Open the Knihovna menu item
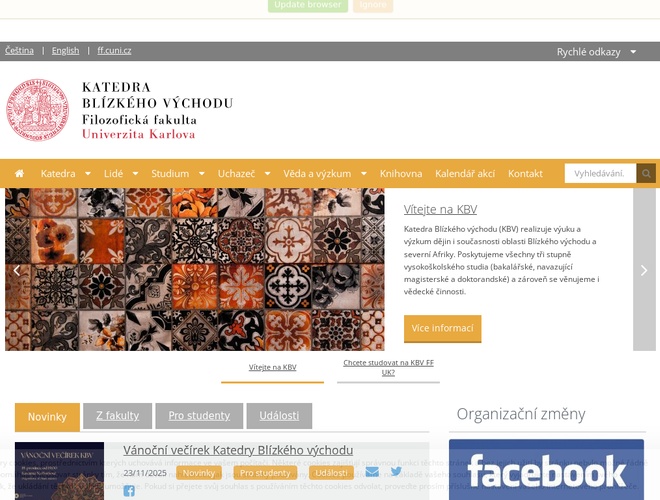Image resolution: width=660 pixels, height=500 pixels. pos(401,173)
